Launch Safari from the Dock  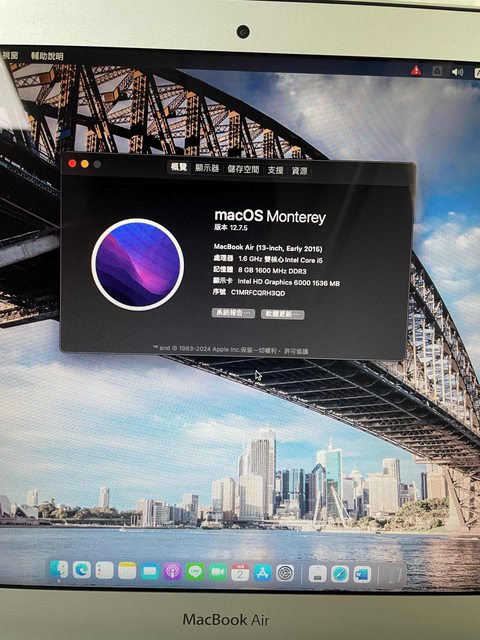[x=340, y=574]
